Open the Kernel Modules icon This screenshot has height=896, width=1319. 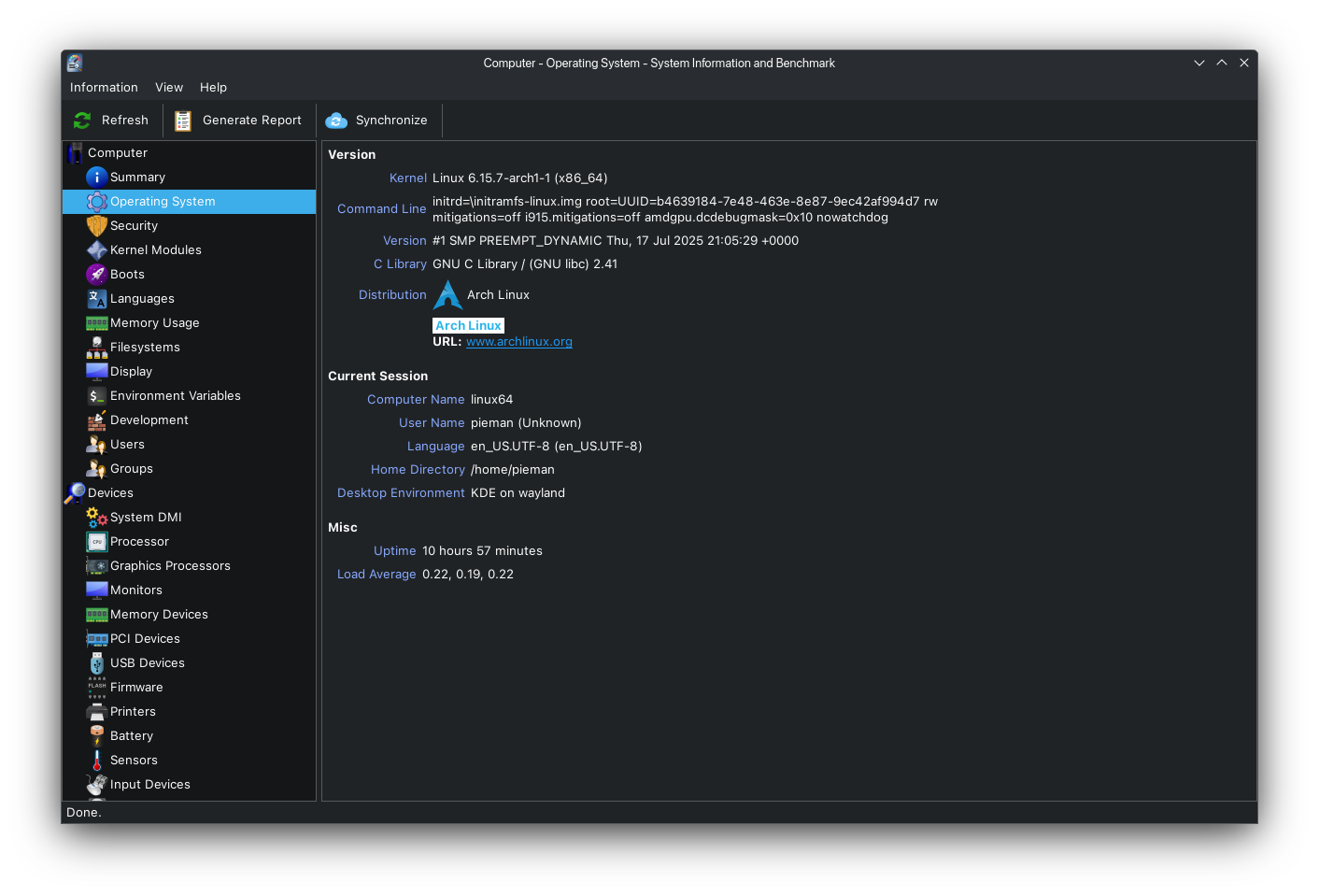[x=96, y=249]
